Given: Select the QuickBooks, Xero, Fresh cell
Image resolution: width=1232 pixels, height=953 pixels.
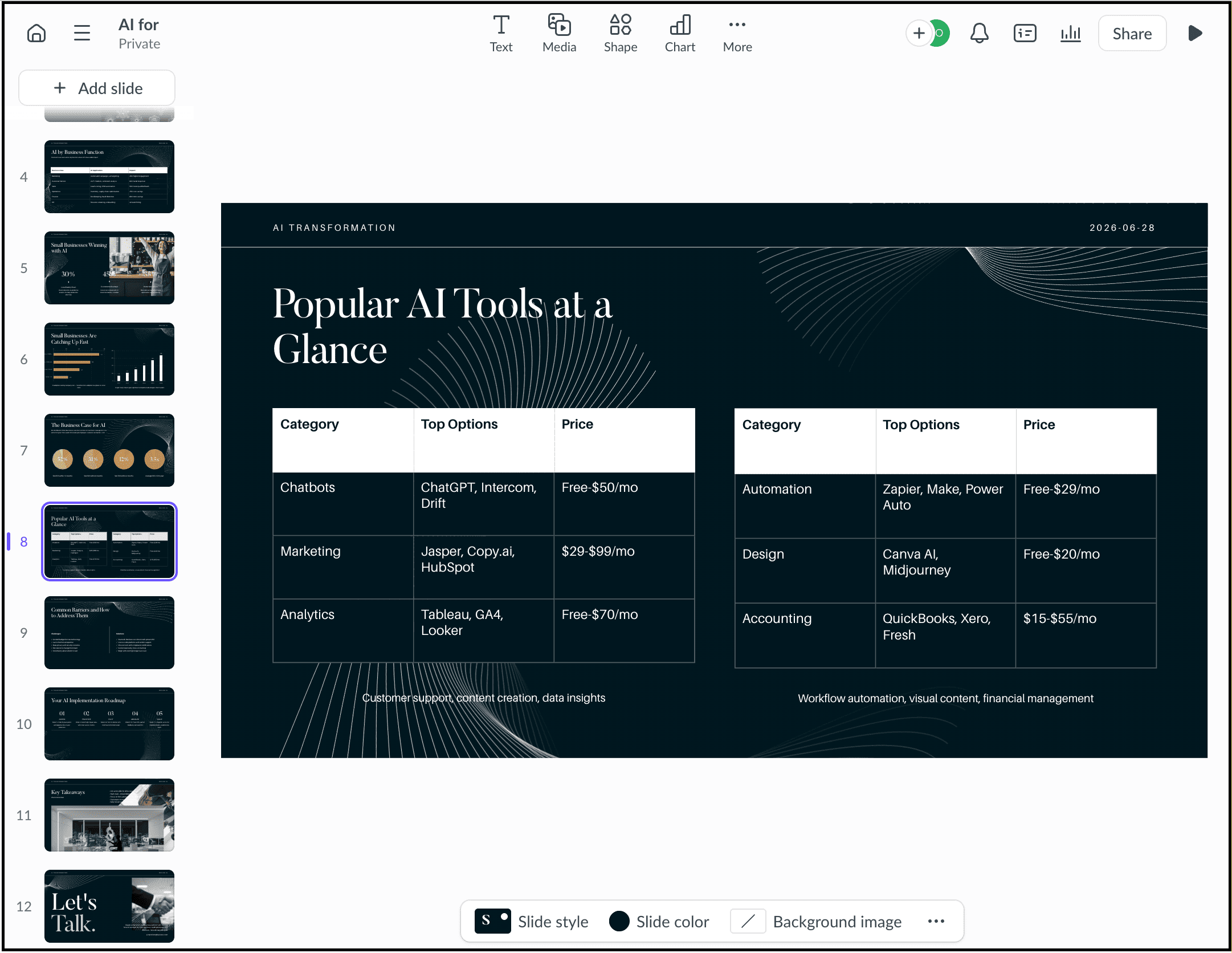Looking at the screenshot, I should (x=946, y=636).
